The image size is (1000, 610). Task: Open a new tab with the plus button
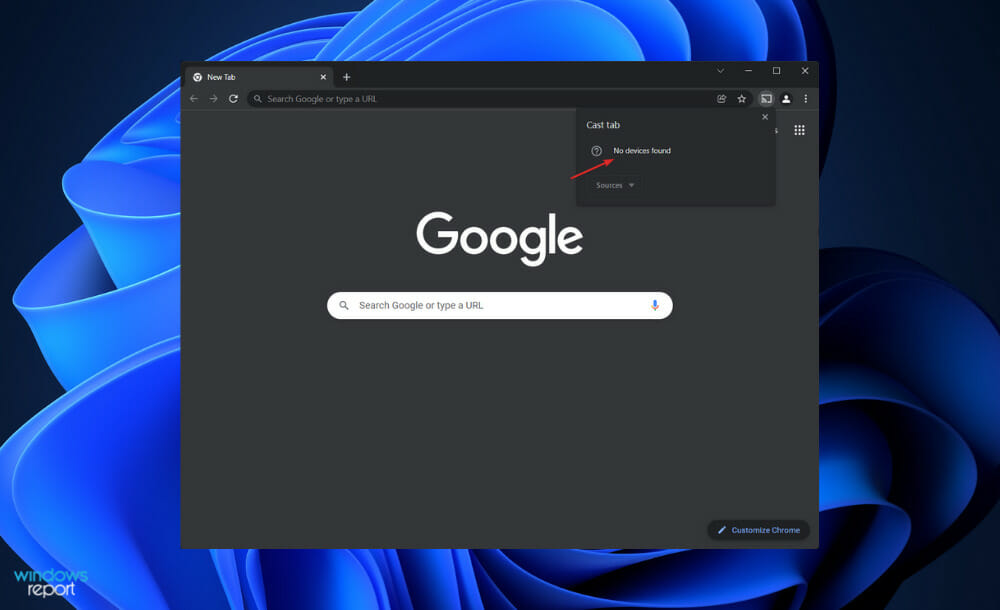click(x=346, y=77)
